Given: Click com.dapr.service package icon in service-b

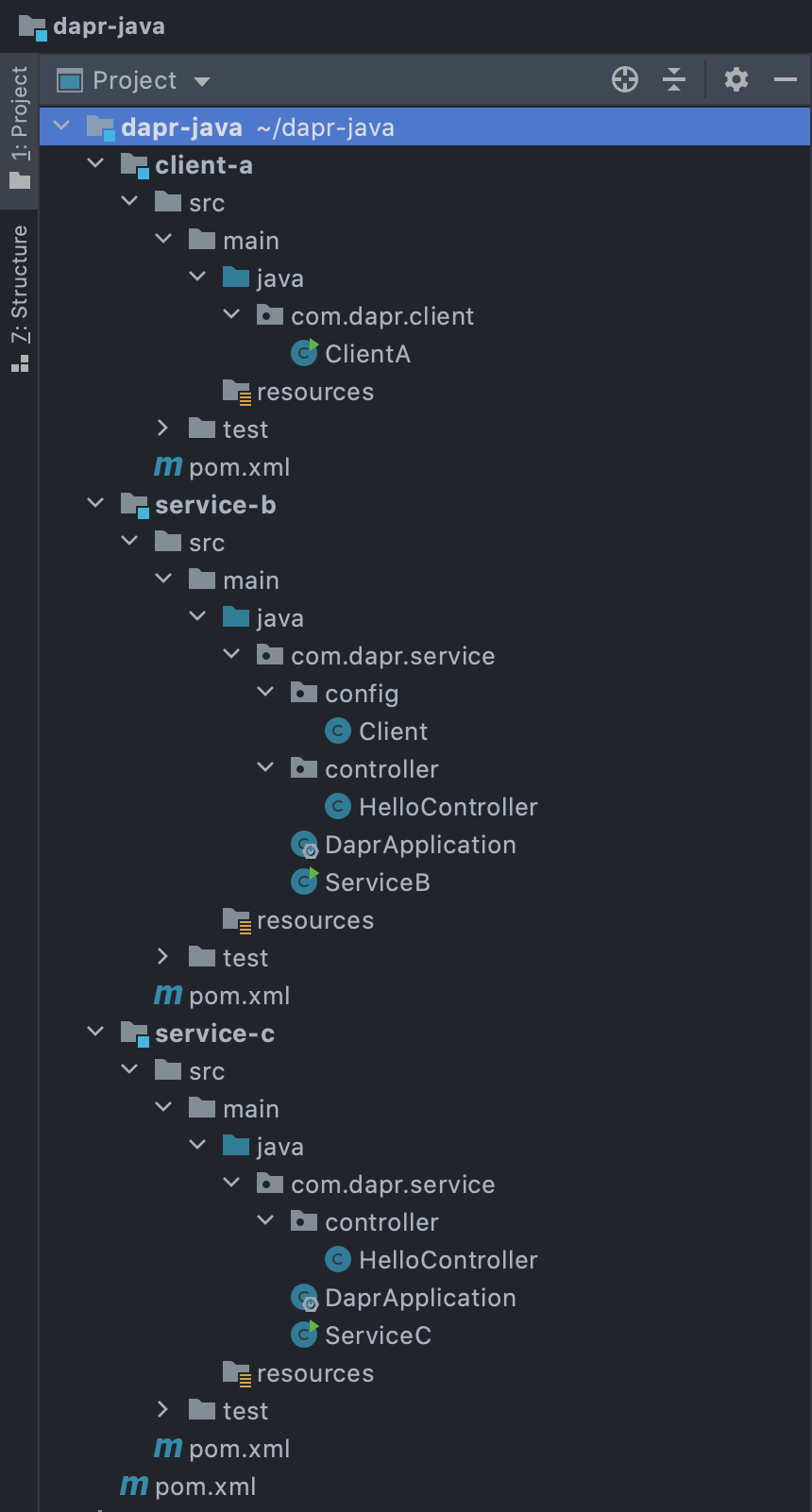Looking at the screenshot, I should (270, 654).
